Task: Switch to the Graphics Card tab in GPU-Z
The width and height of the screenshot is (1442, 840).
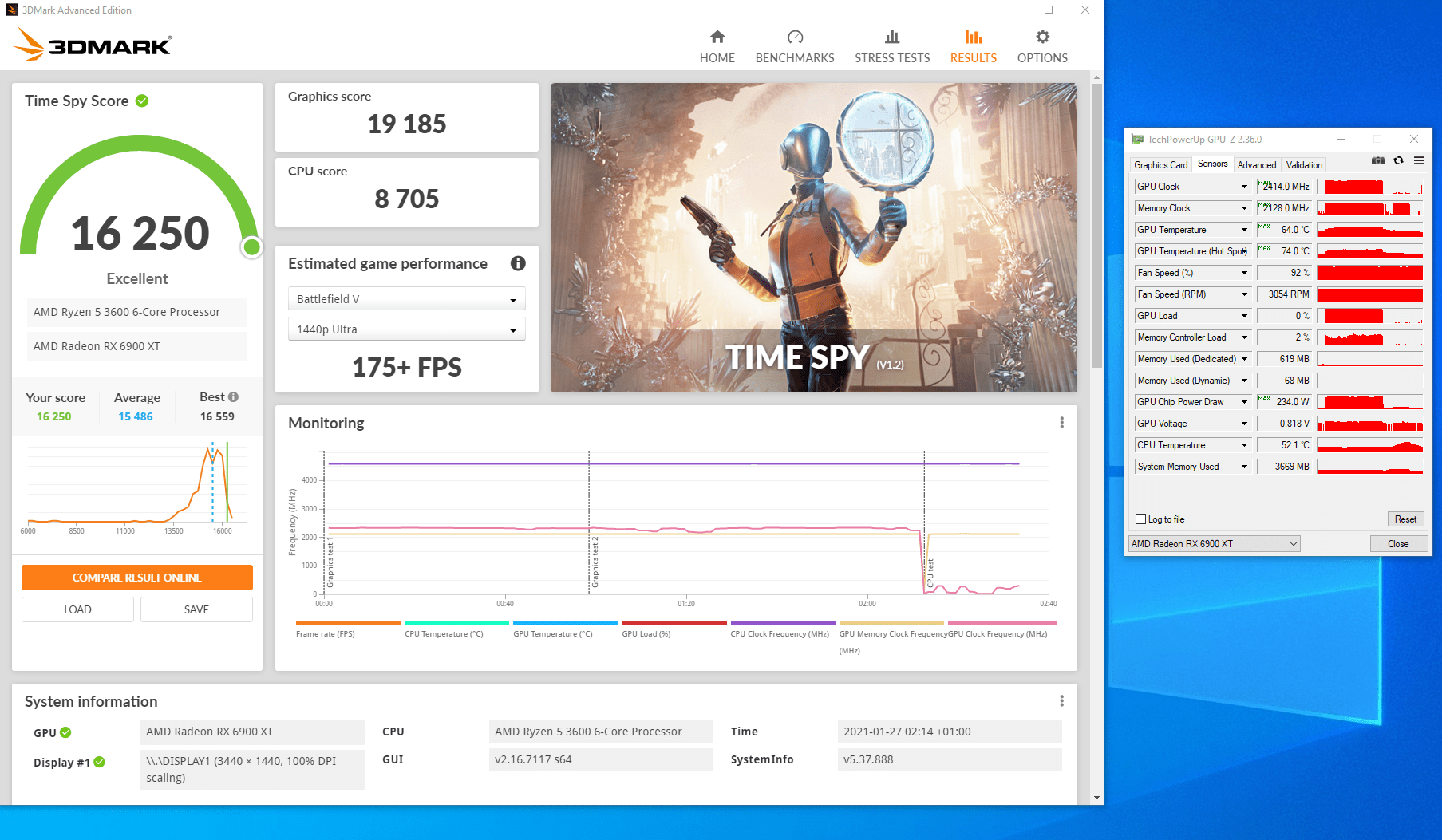Action: pyautogui.click(x=1161, y=165)
